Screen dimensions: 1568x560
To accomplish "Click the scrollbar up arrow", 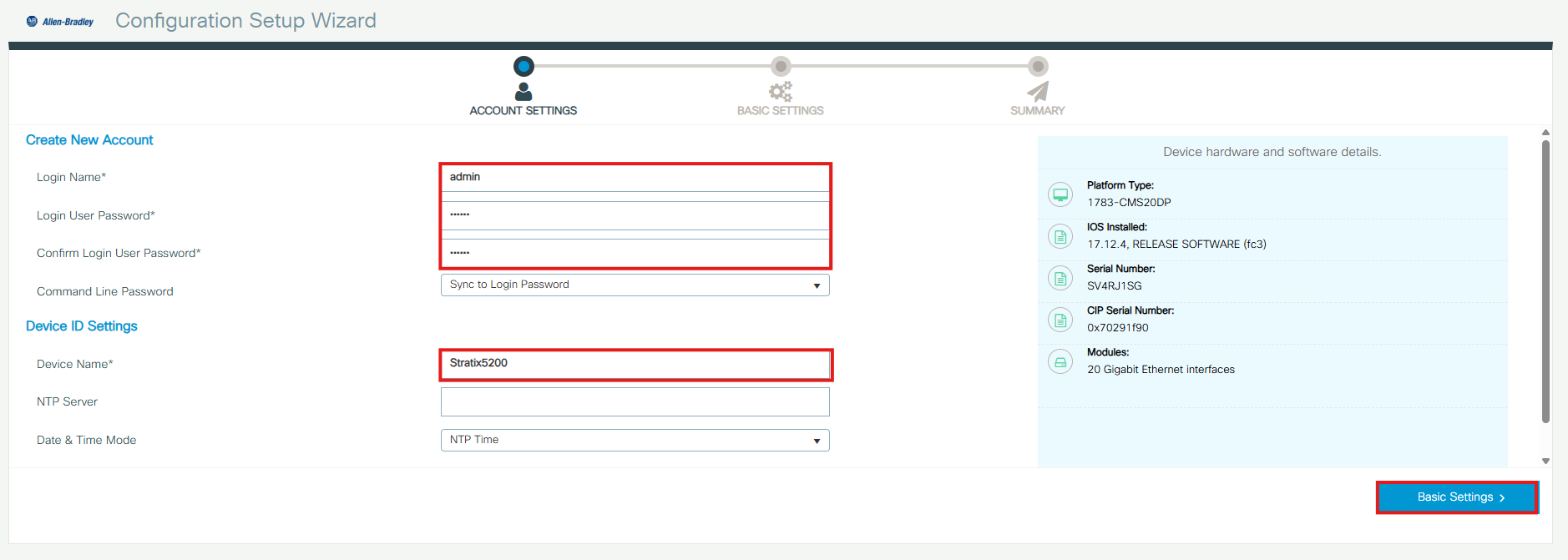I will coord(1545,132).
